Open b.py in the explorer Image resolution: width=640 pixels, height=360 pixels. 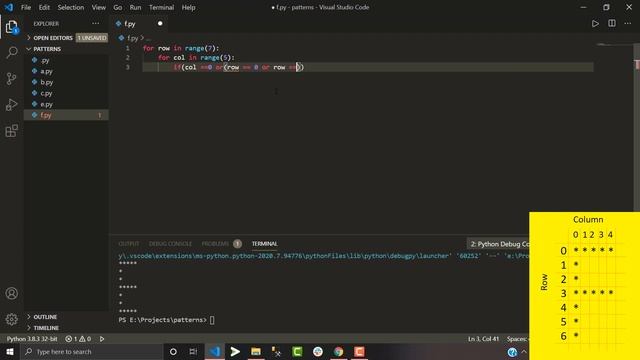[66, 82]
